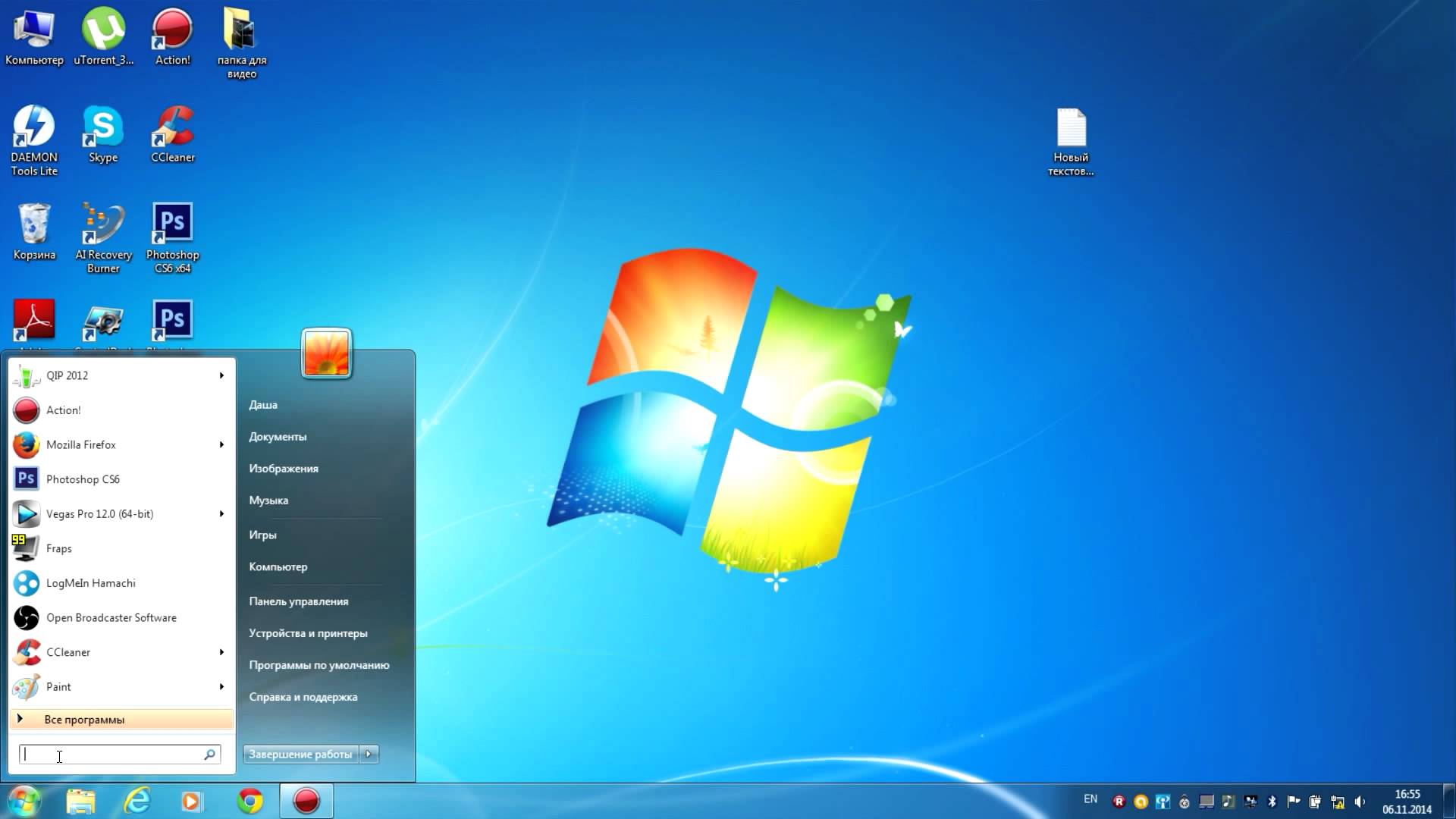Viewport: 1456px width, 819px height.
Task: Expand the Mozilla Firefox jump list arrow
Action: (221, 444)
